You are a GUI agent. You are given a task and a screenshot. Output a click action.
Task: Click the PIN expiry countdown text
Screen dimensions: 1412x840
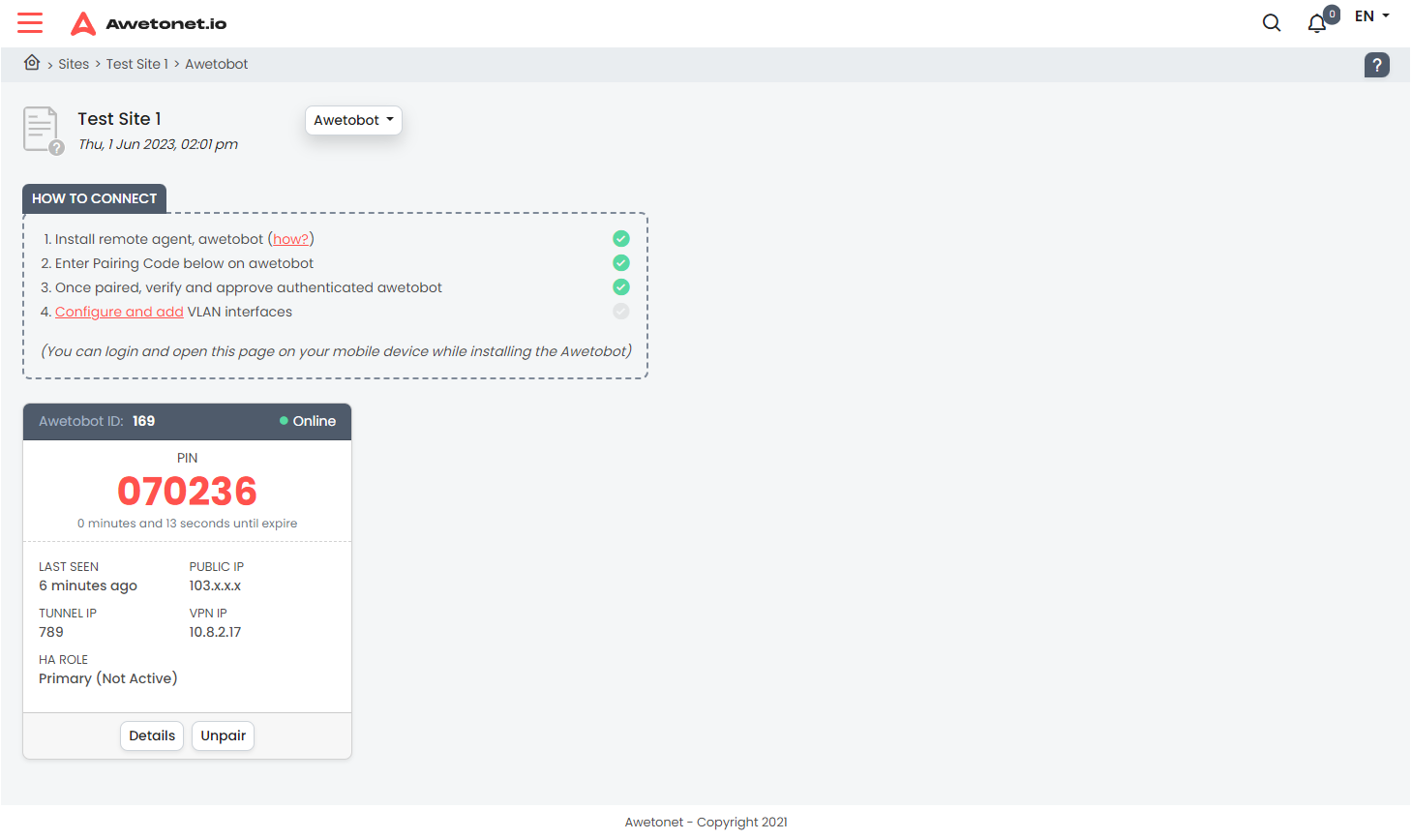click(188, 524)
